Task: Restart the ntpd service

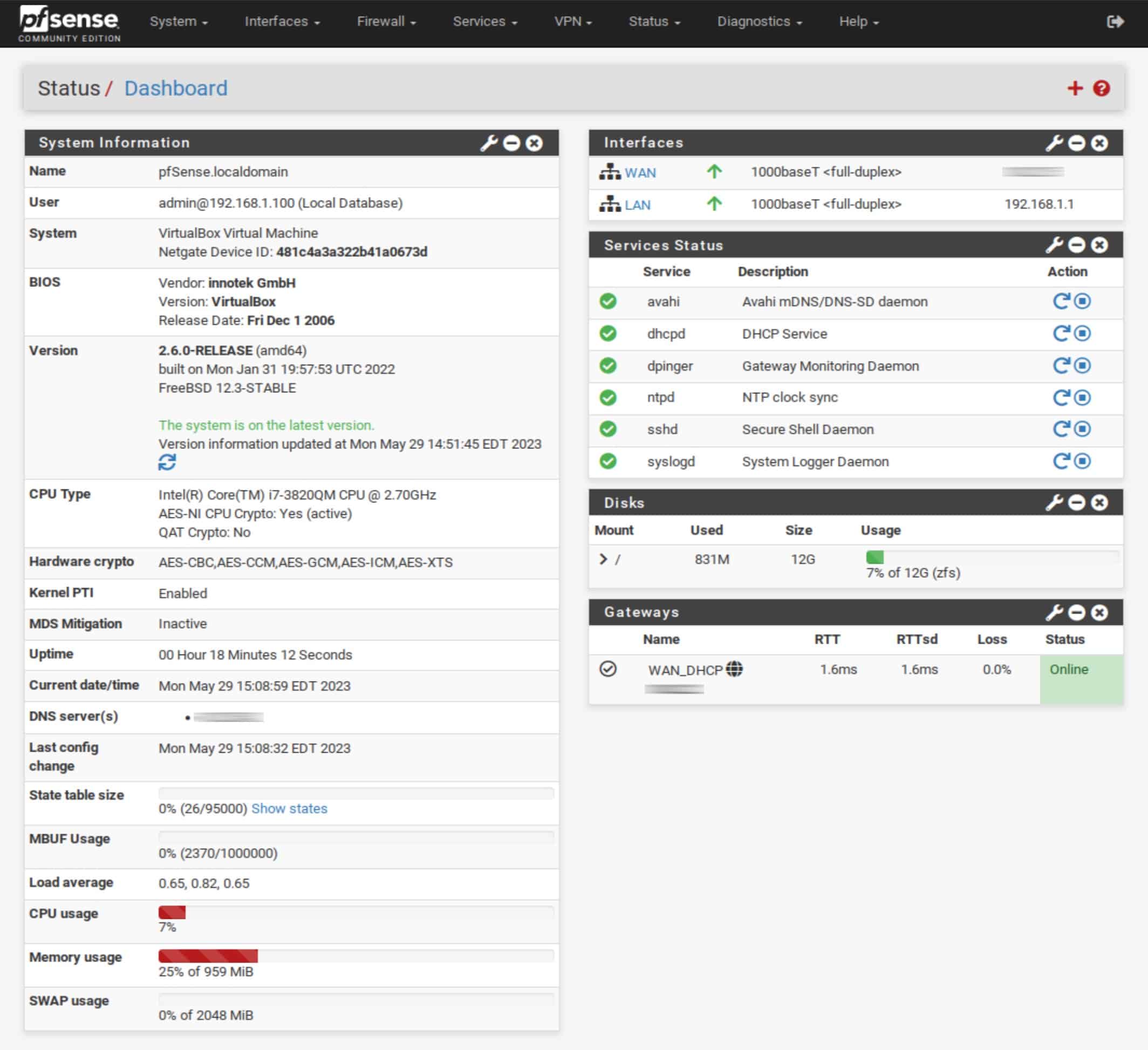Action: [1061, 397]
